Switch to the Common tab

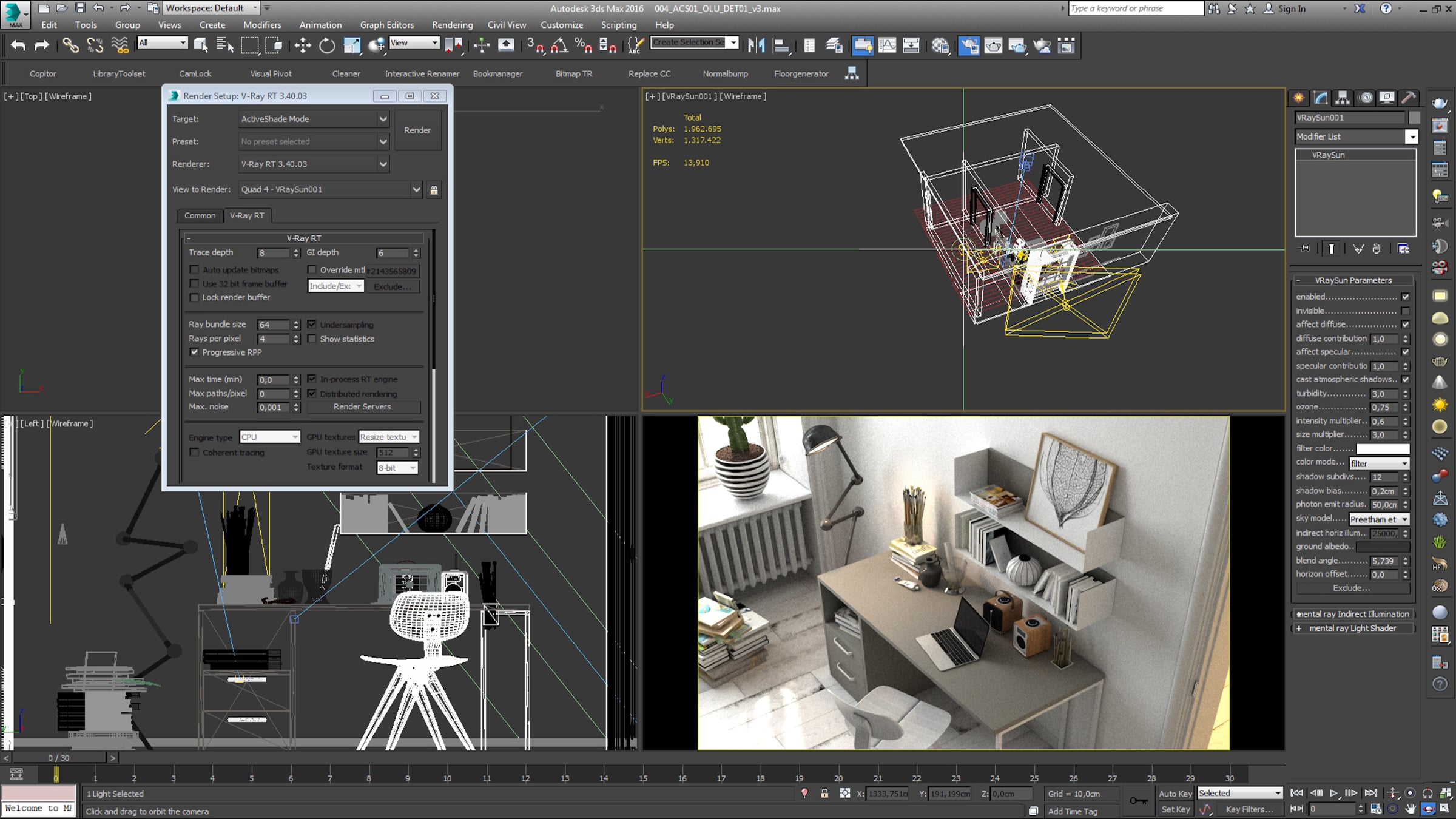[200, 215]
